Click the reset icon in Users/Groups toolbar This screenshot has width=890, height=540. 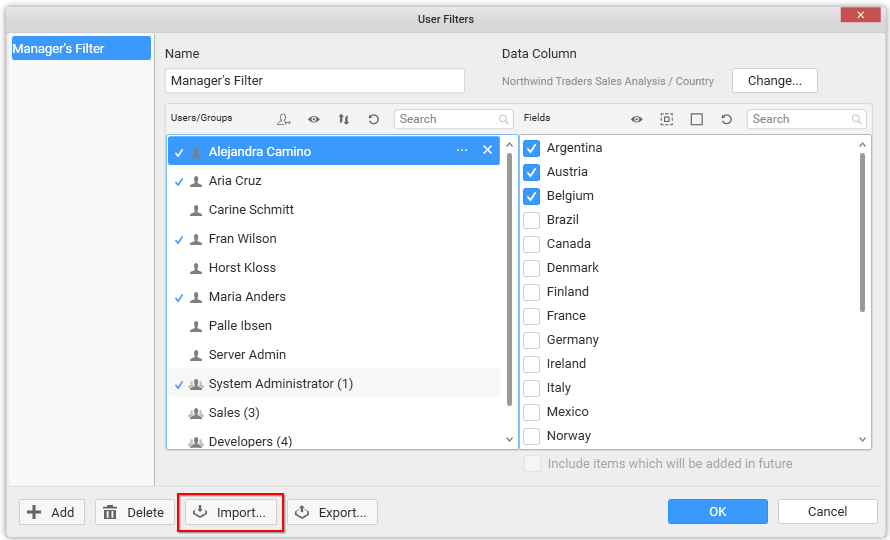tap(374, 119)
